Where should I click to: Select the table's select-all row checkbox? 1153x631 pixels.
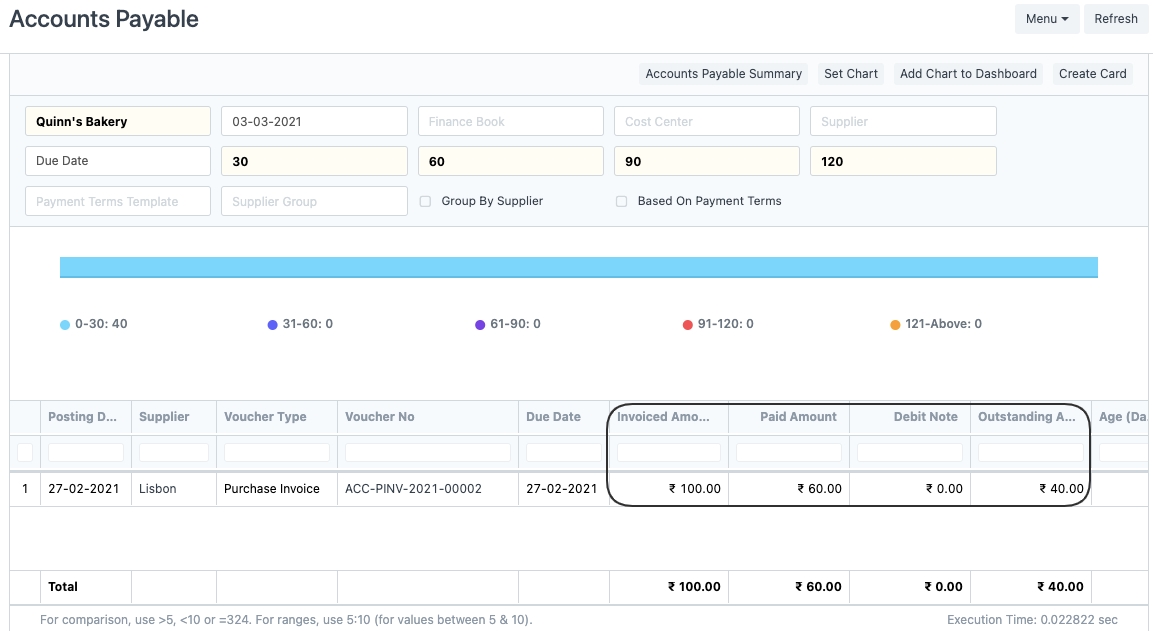click(x=25, y=453)
